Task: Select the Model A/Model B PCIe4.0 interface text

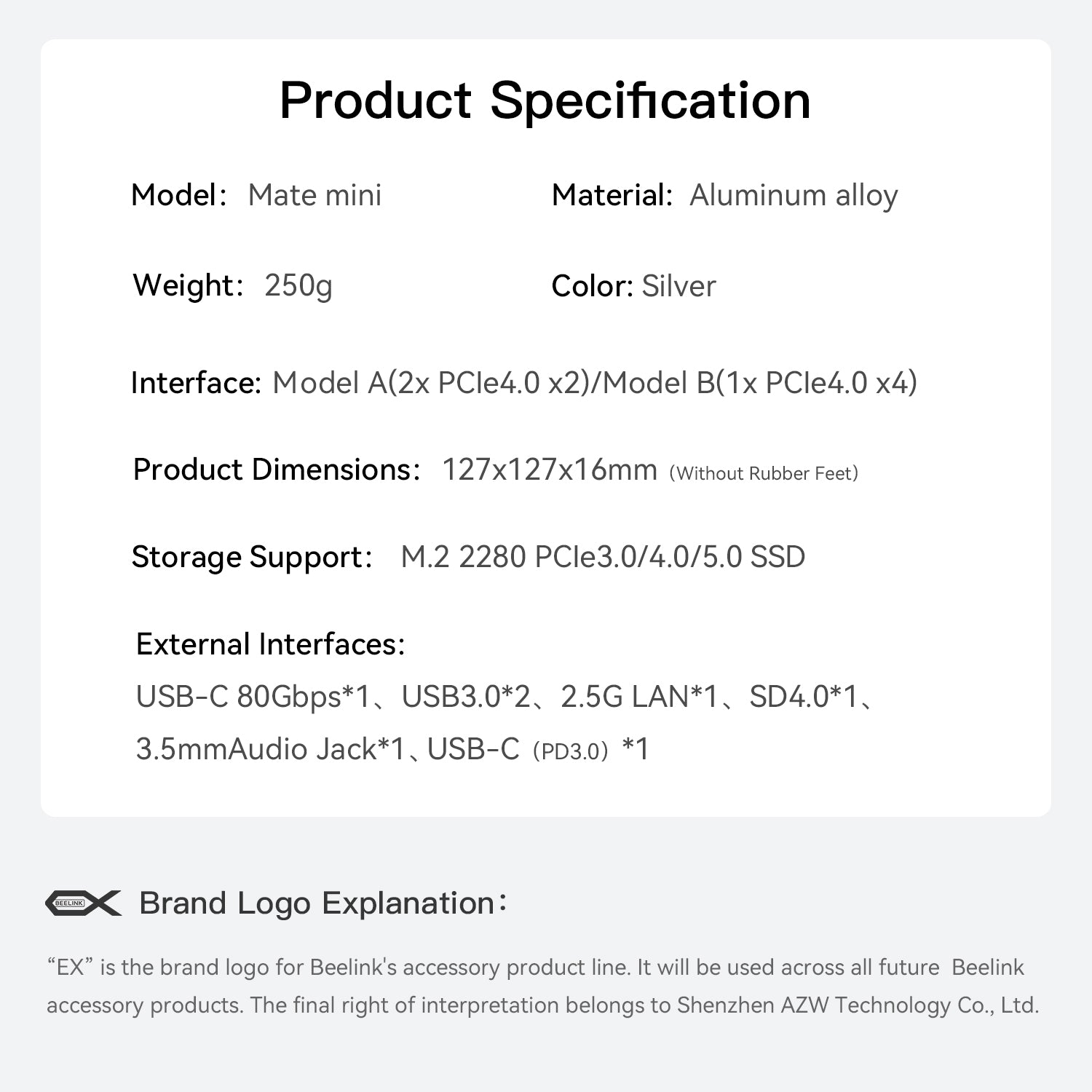Action: coord(594,383)
